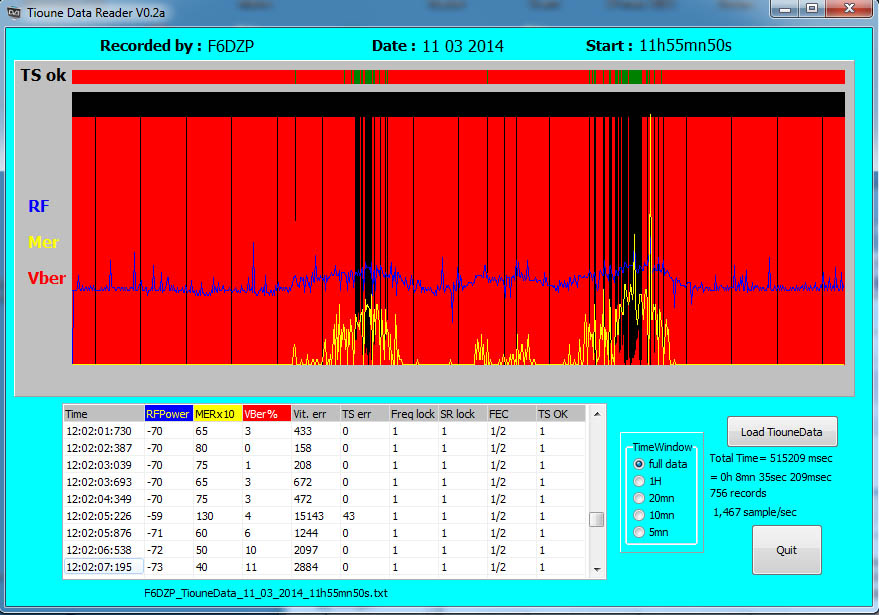The image size is (879, 615).
Task: Click the TS OK column header
Action: click(561, 414)
